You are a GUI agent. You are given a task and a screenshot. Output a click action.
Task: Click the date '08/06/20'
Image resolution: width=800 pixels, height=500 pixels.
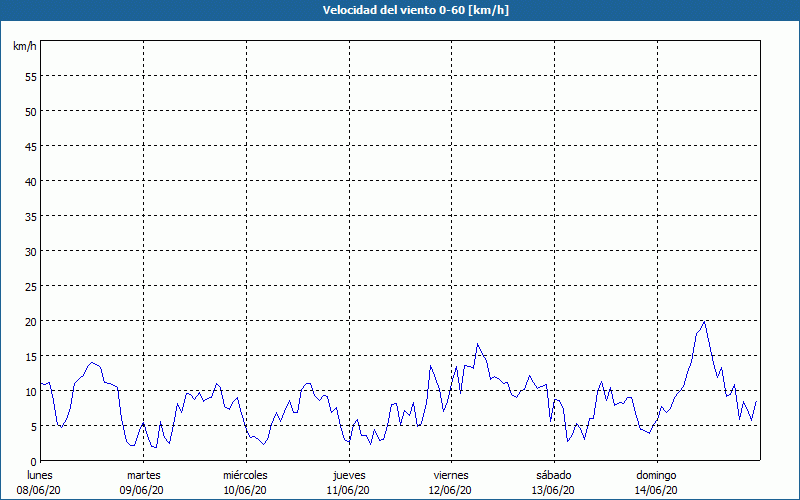[x=39, y=490]
